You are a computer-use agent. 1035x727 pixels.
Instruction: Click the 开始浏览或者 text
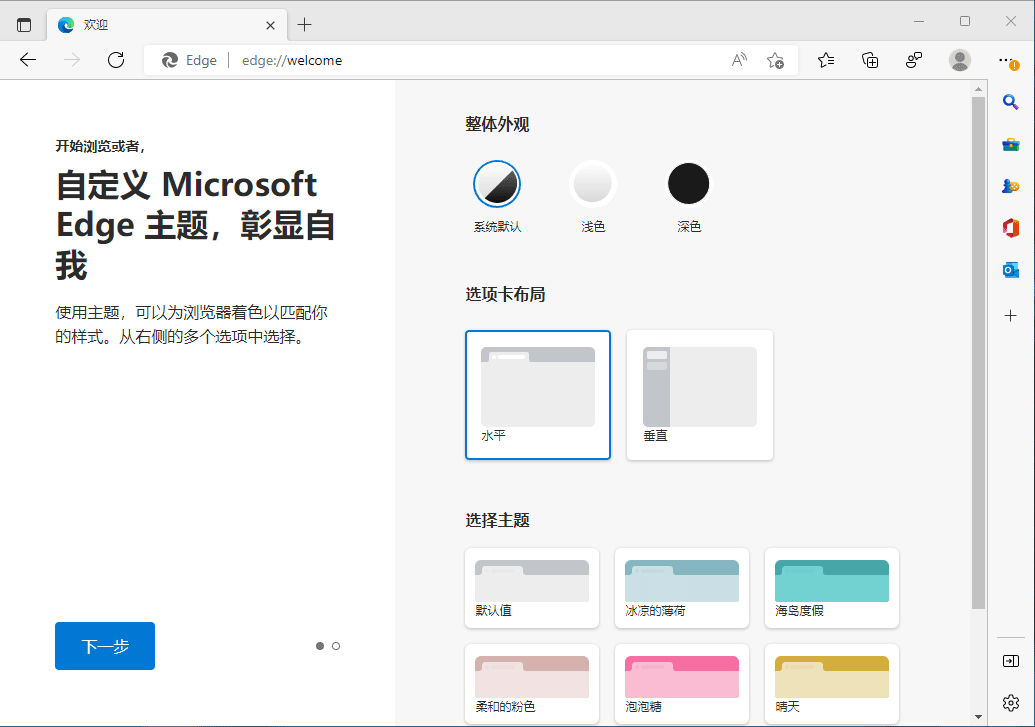[x=100, y=147]
